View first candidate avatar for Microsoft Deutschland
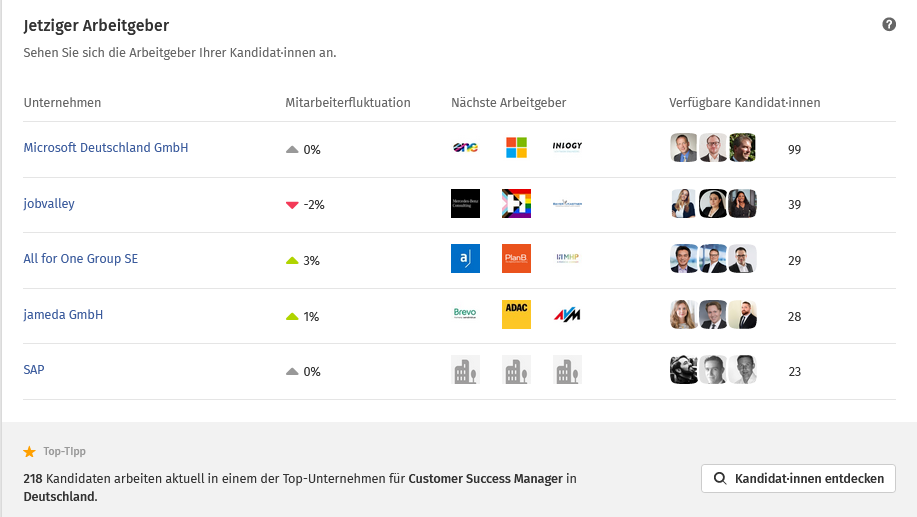Screen dimensions: 917x517 tap(684, 148)
